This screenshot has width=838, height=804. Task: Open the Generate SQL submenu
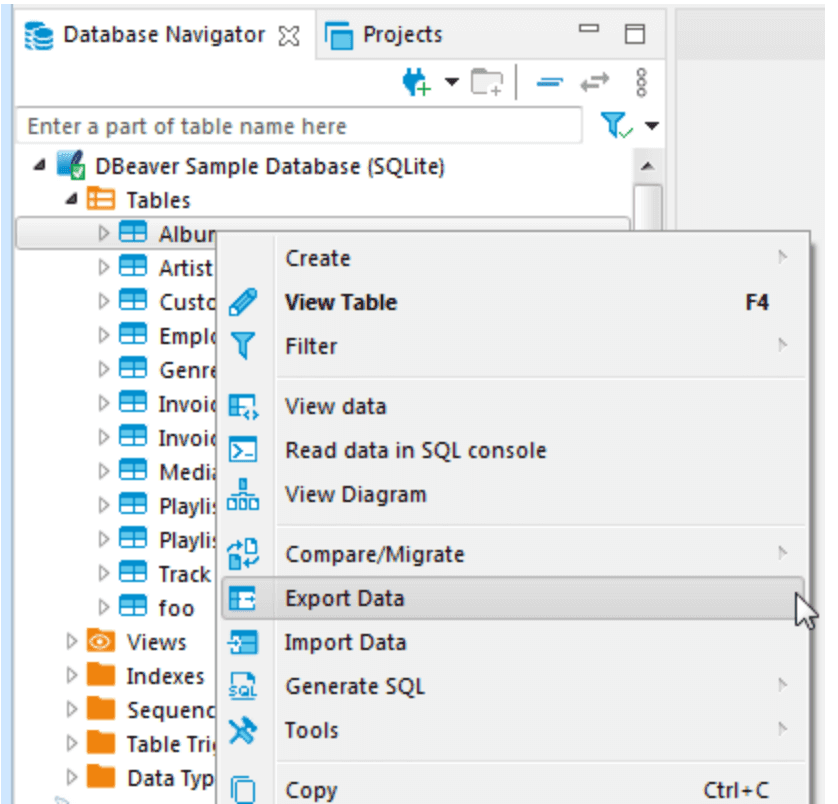coord(513,686)
